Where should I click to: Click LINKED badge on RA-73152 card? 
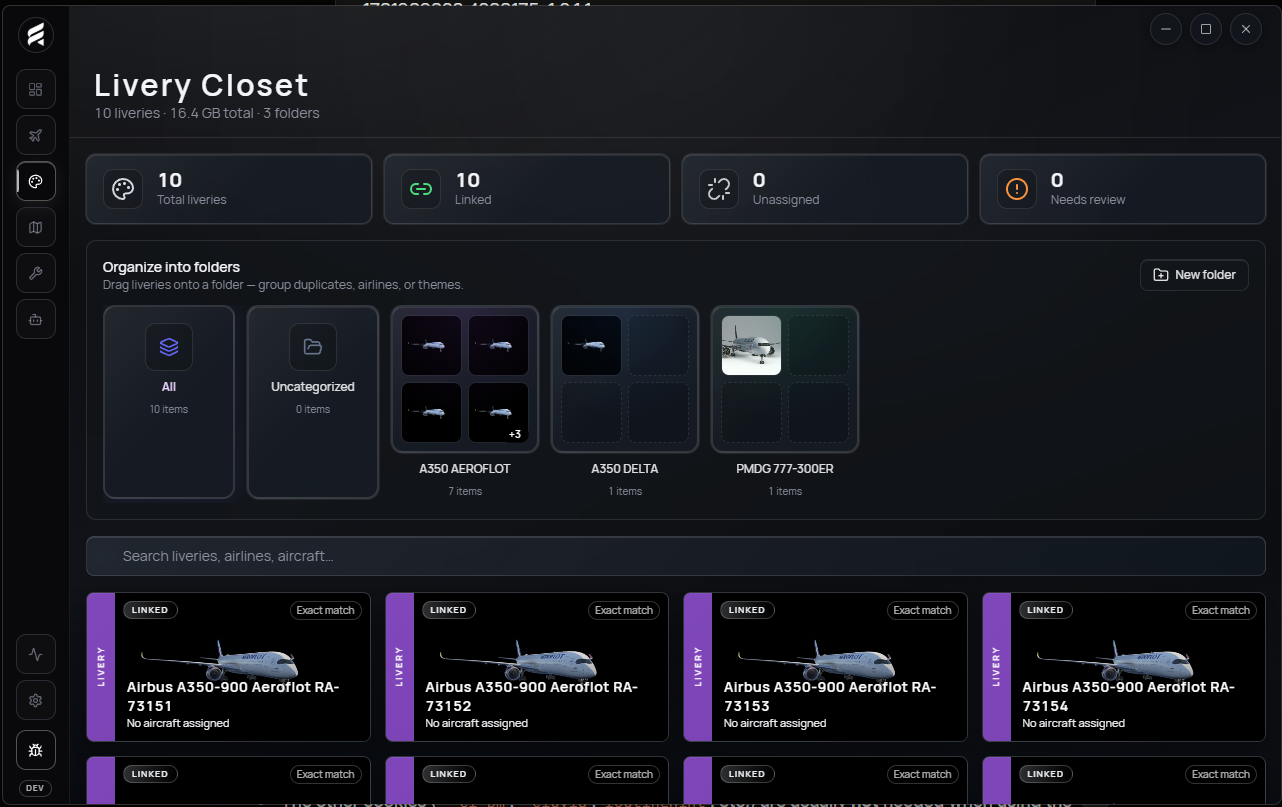pos(448,610)
